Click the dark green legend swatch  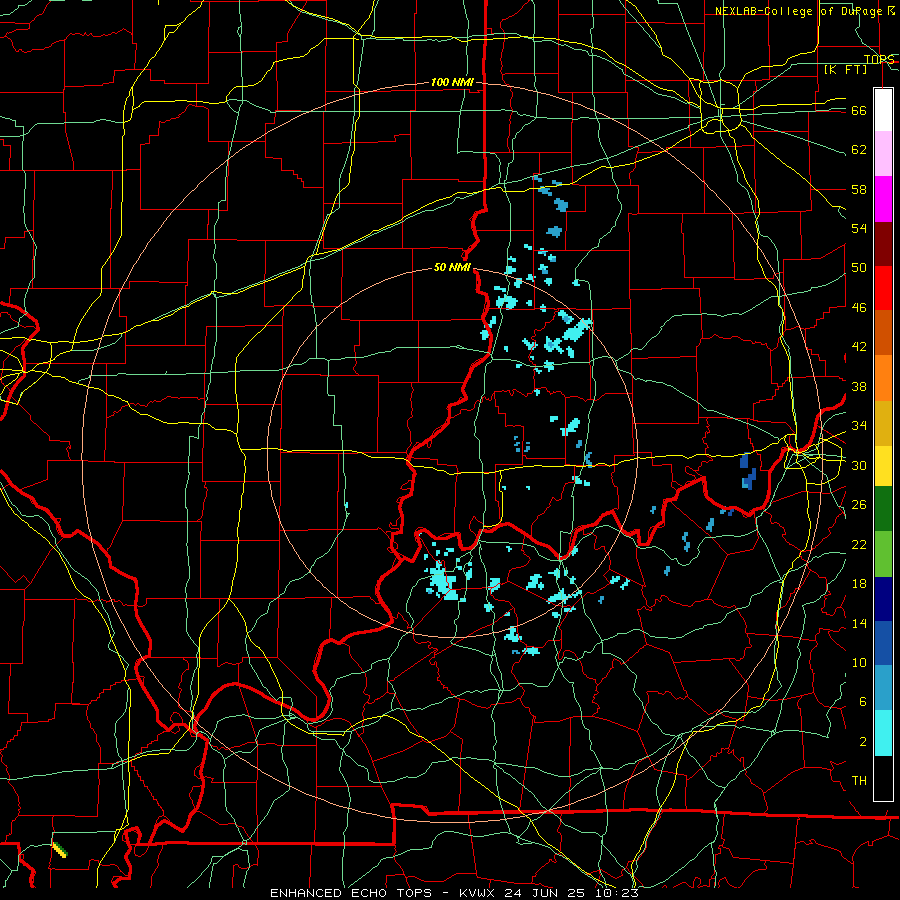883,509
